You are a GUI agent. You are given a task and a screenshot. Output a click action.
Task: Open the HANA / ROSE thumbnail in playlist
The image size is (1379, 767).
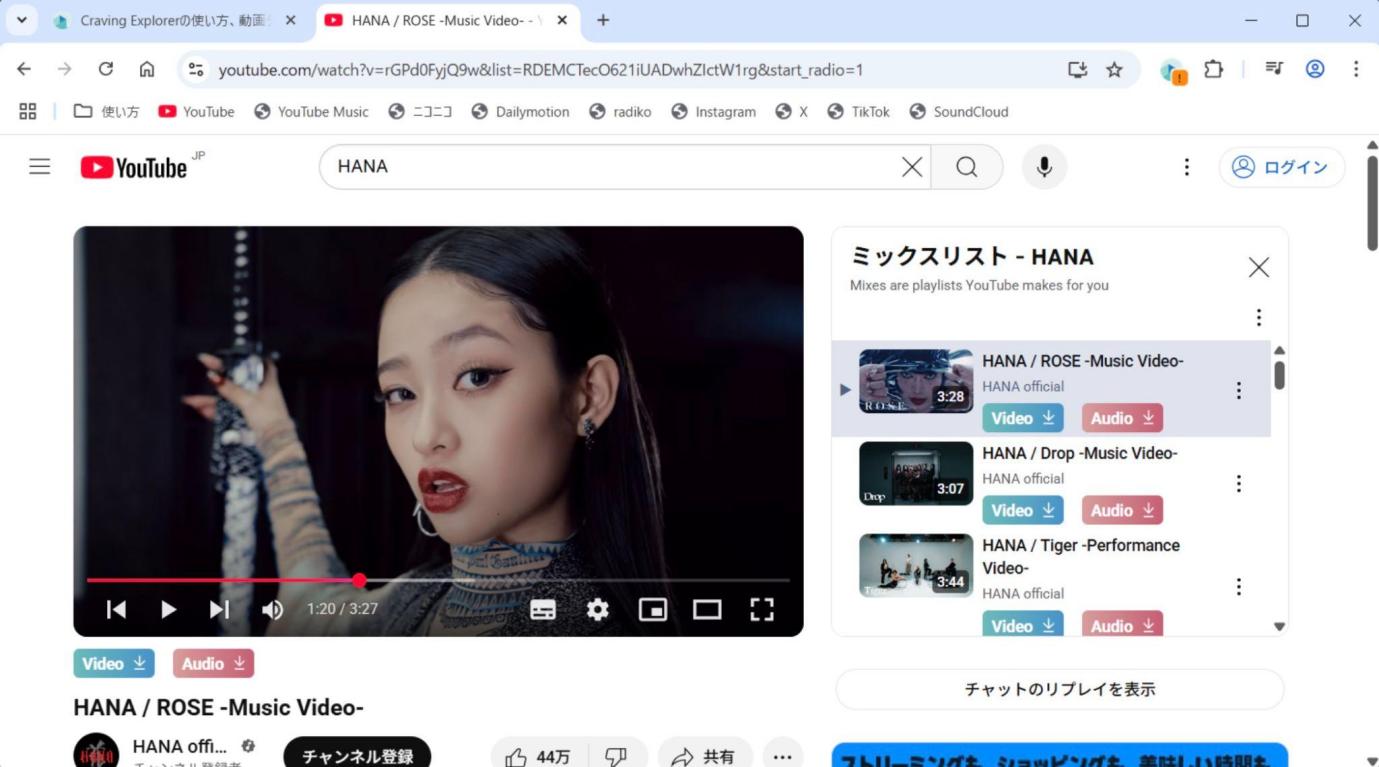[x=916, y=381]
